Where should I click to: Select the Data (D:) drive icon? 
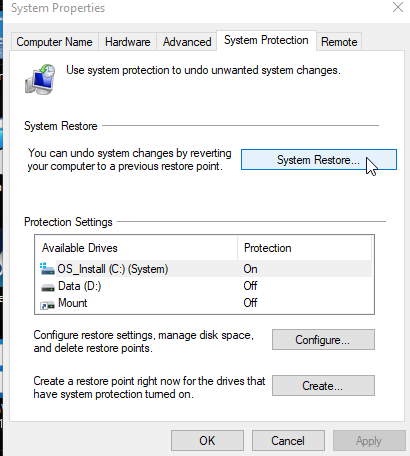48,287
